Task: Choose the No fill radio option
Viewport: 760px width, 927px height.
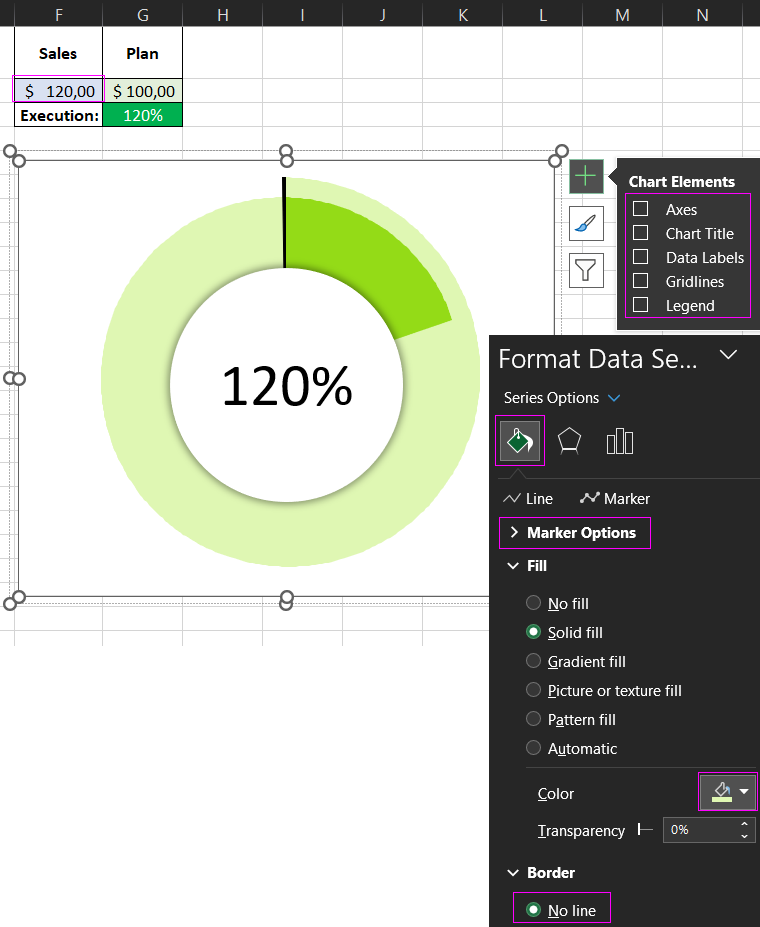Action: click(534, 603)
